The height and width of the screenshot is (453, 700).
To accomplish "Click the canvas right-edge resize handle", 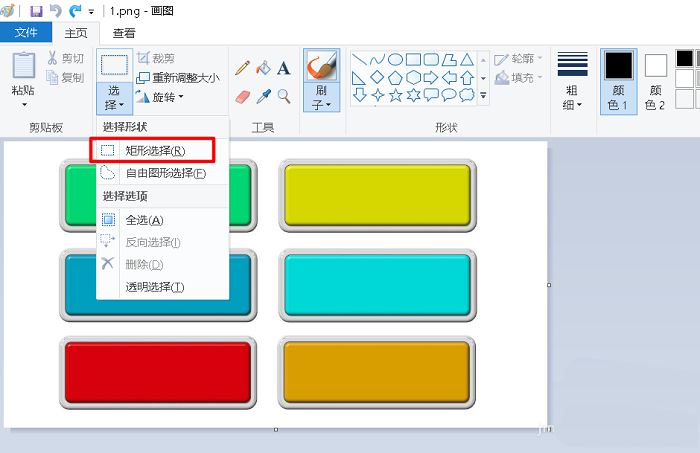I will click(x=549, y=285).
